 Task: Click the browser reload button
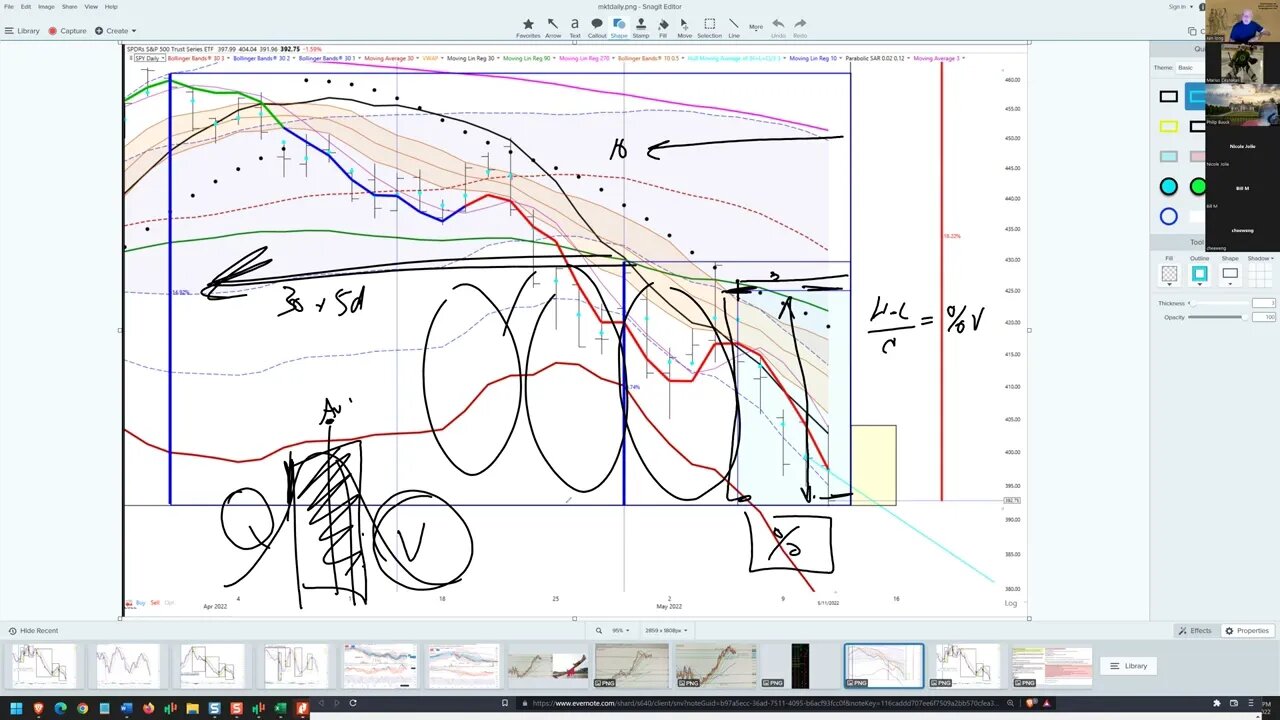click(353, 703)
